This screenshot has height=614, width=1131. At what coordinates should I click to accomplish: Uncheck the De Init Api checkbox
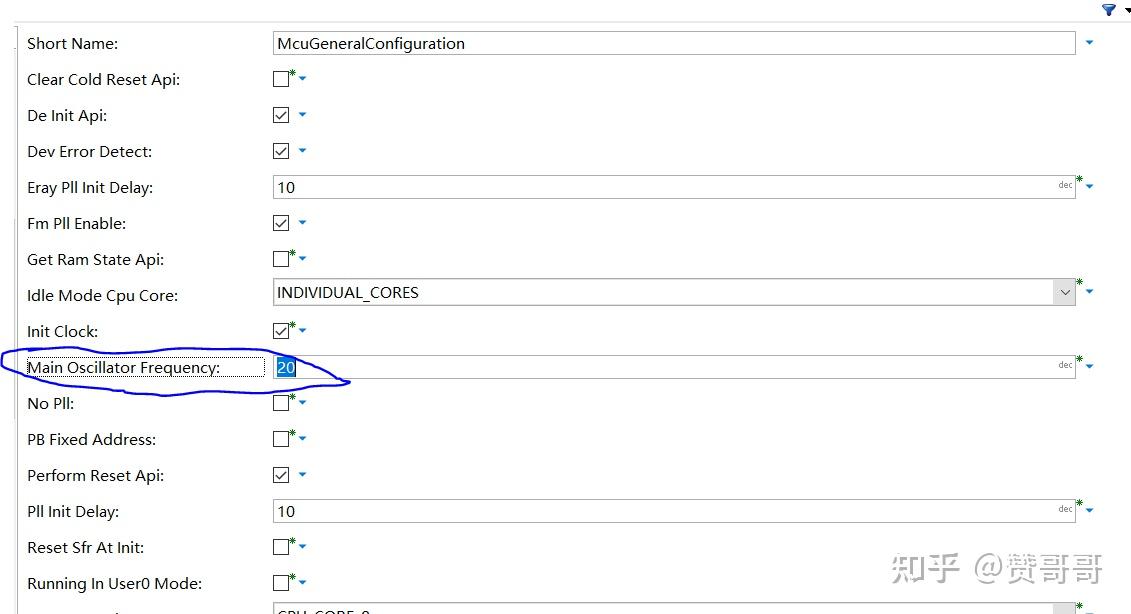[x=281, y=115]
